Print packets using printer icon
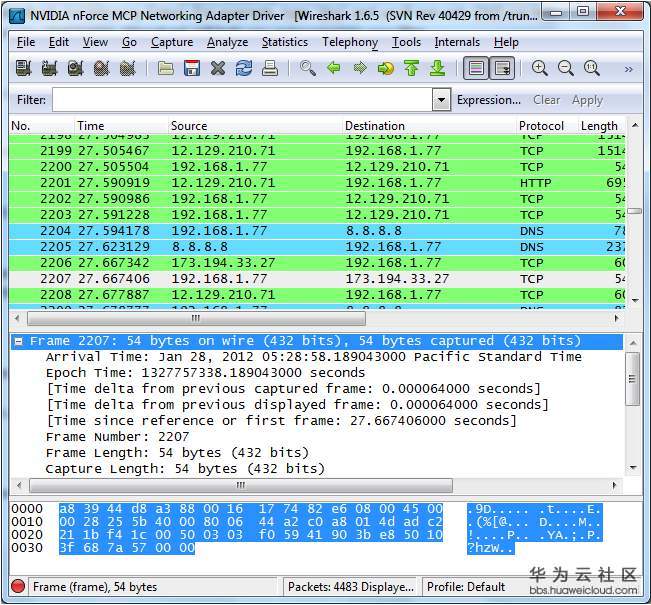 [270, 68]
